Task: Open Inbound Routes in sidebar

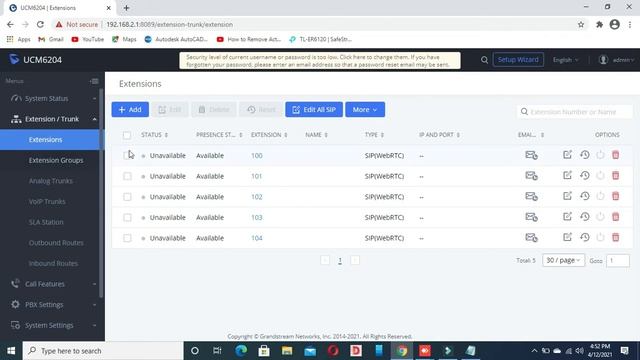Action: pyautogui.click(x=53, y=263)
